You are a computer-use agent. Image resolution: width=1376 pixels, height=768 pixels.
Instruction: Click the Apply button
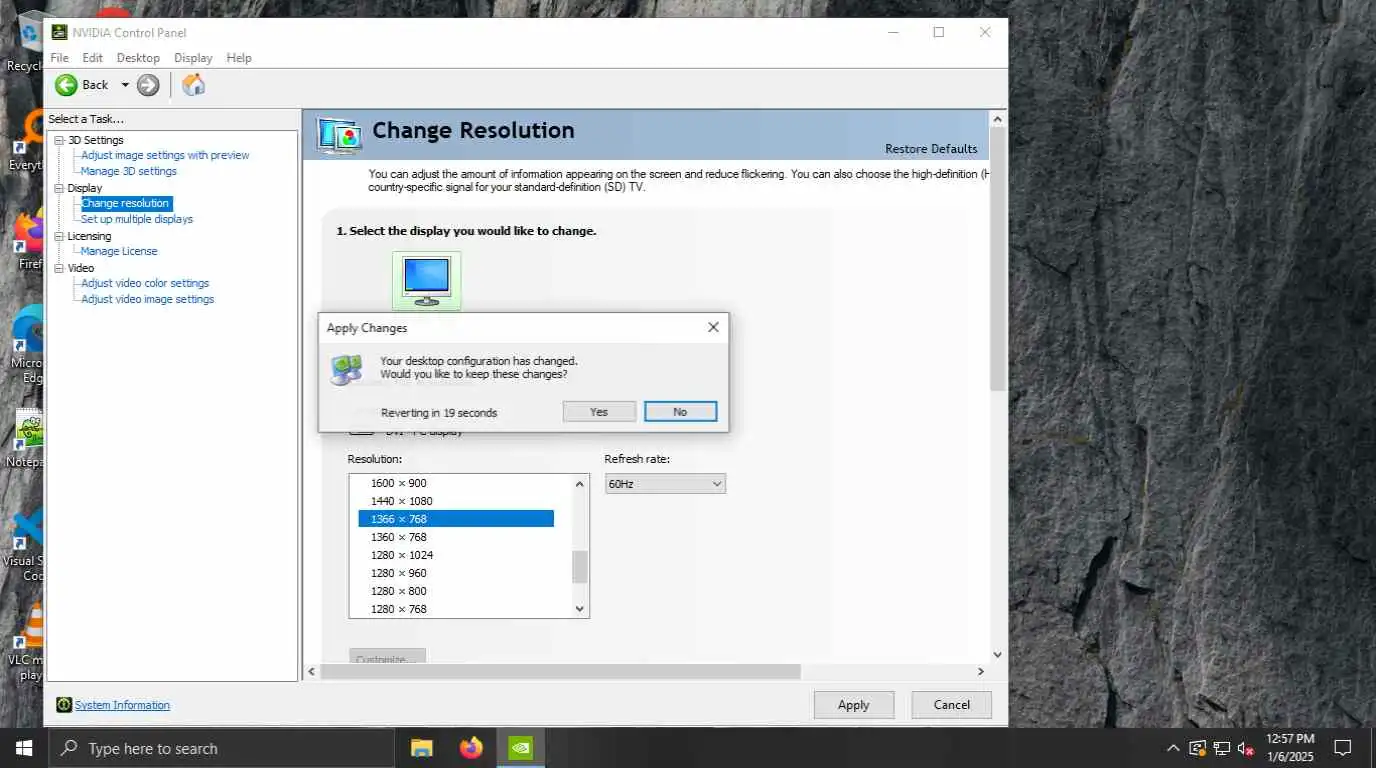coord(854,705)
